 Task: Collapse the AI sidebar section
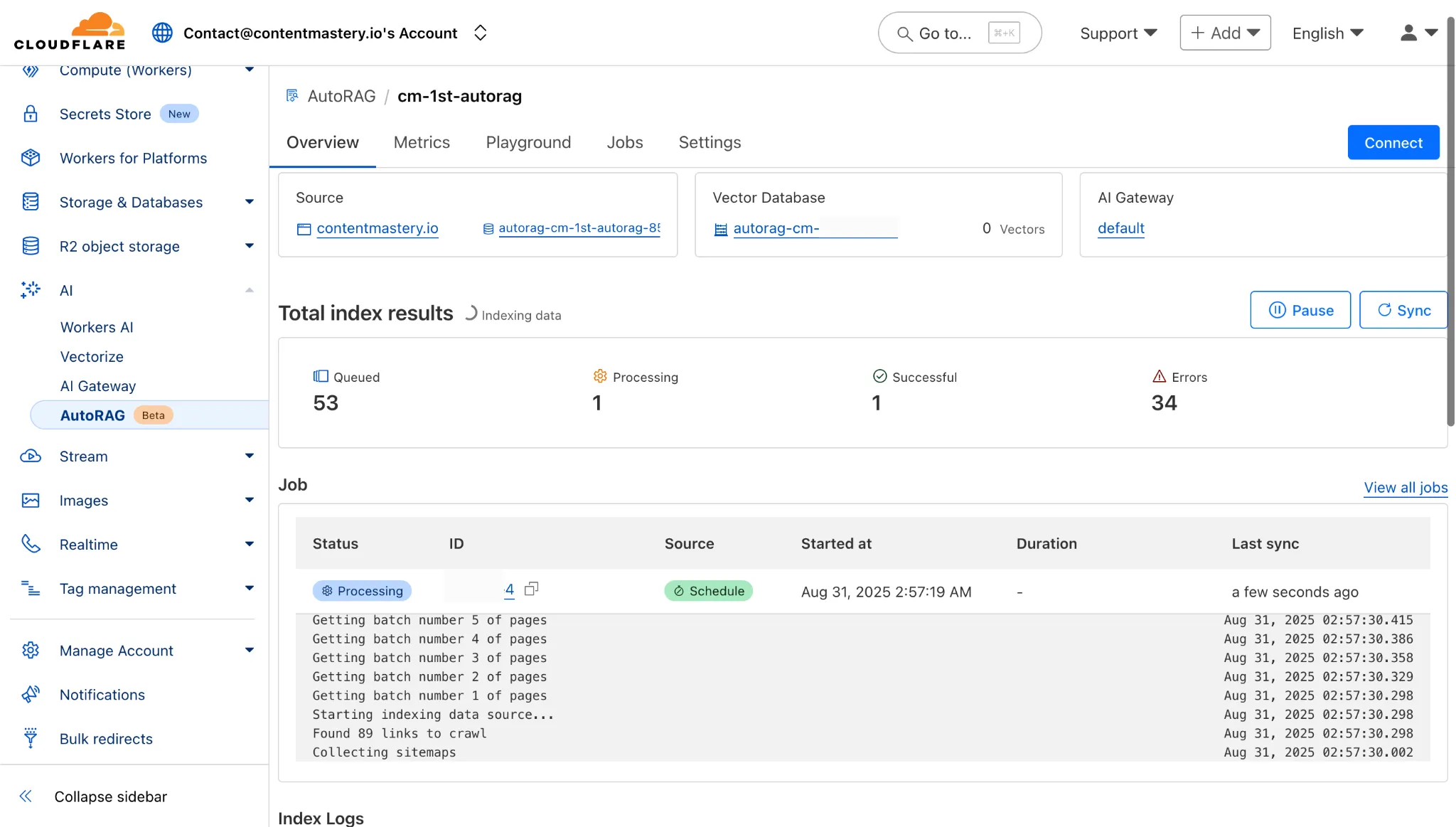click(249, 290)
